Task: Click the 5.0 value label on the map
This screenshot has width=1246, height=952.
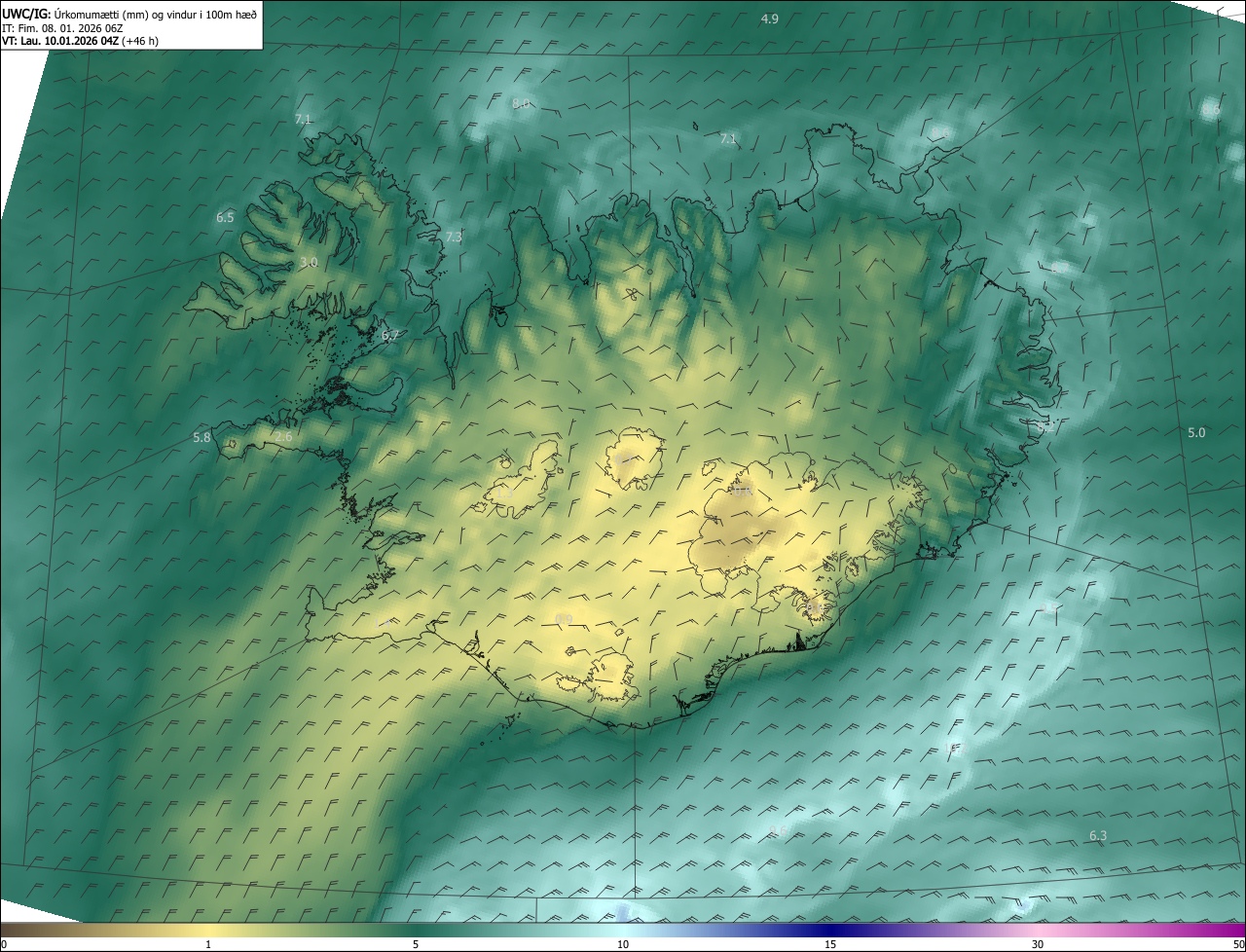Action: click(x=1196, y=432)
